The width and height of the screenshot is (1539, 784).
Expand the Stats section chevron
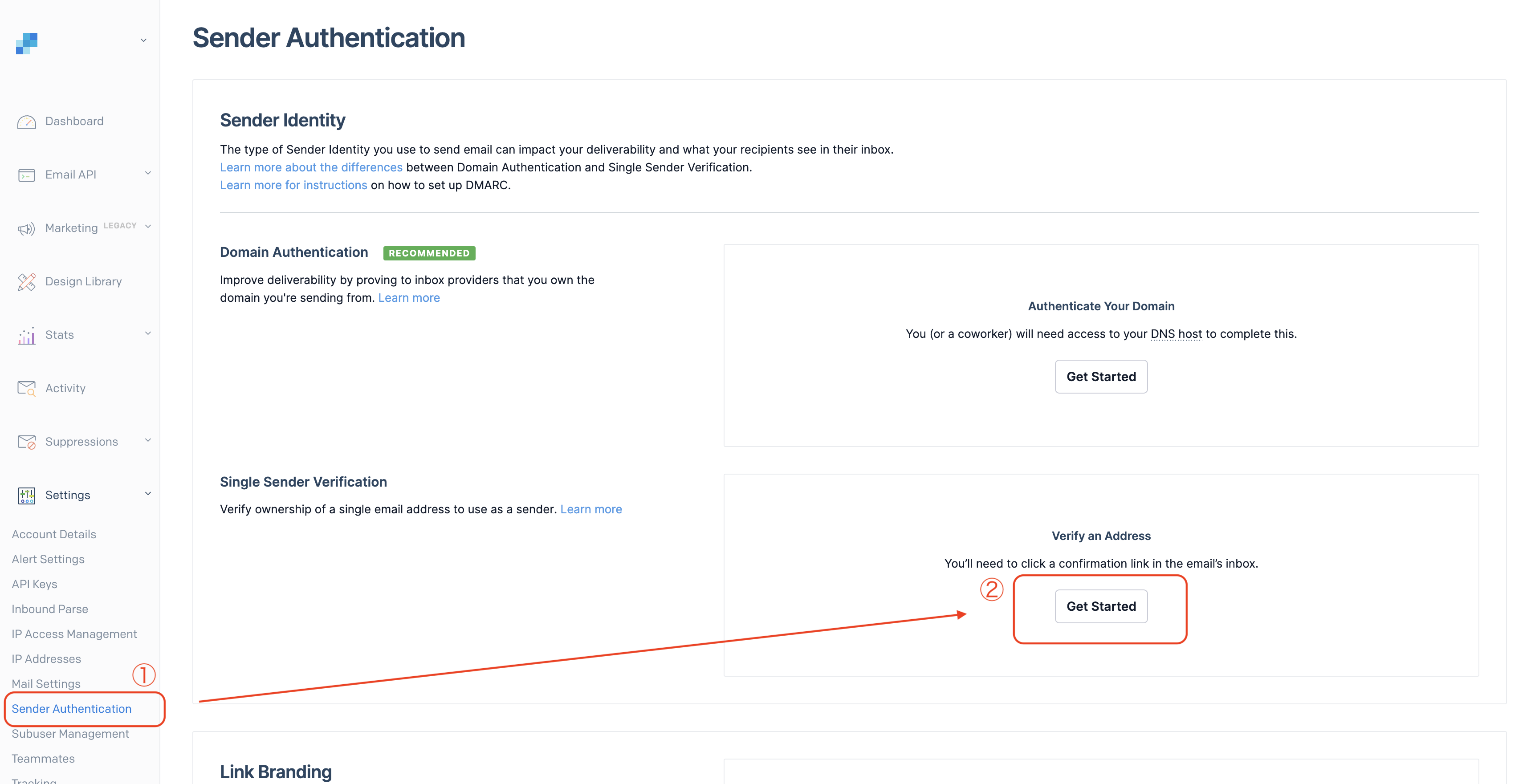coord(147,333)
